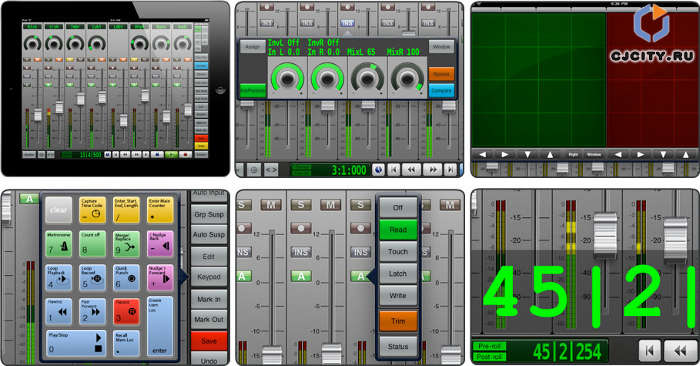Tap the pink Nudge Back key
This screenshot has width=700, height=366.
click(x=160, y=244)
